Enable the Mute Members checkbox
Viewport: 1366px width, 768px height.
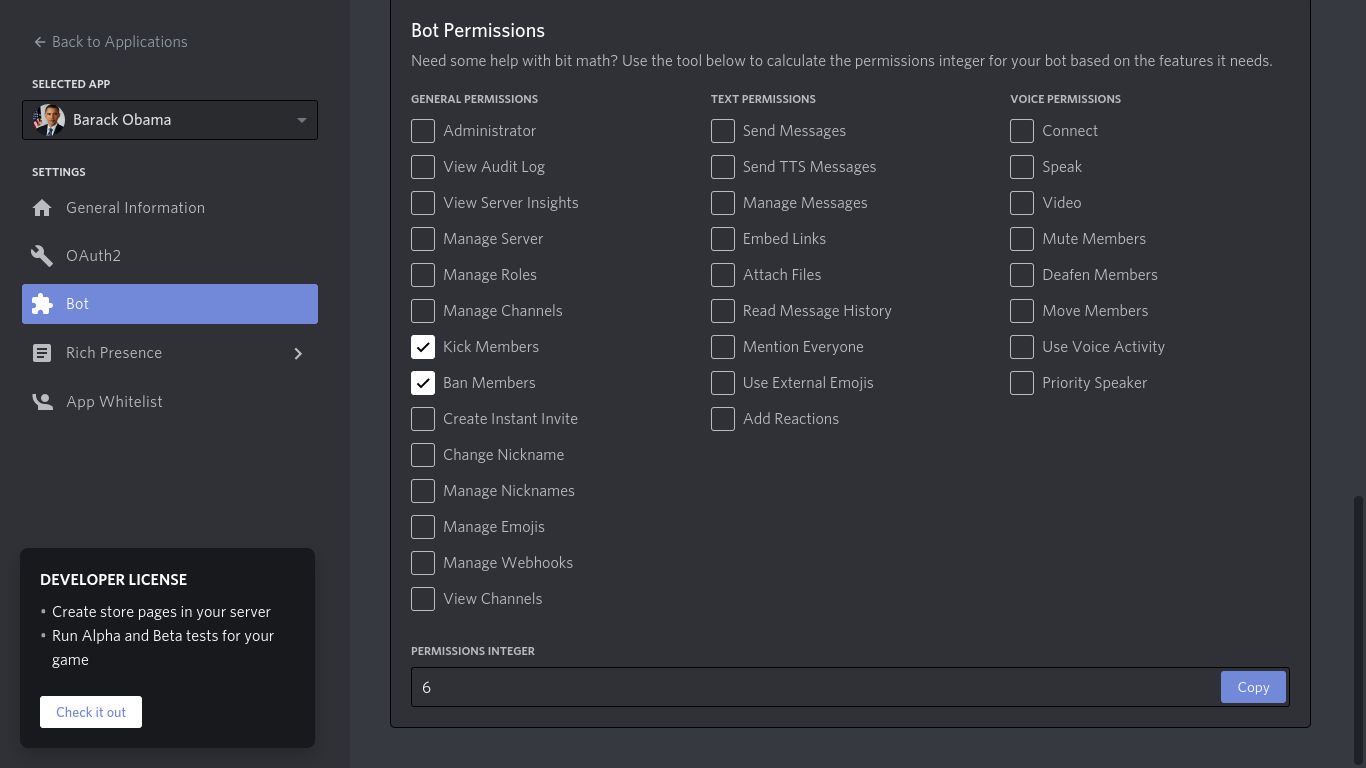[1022, 239]
